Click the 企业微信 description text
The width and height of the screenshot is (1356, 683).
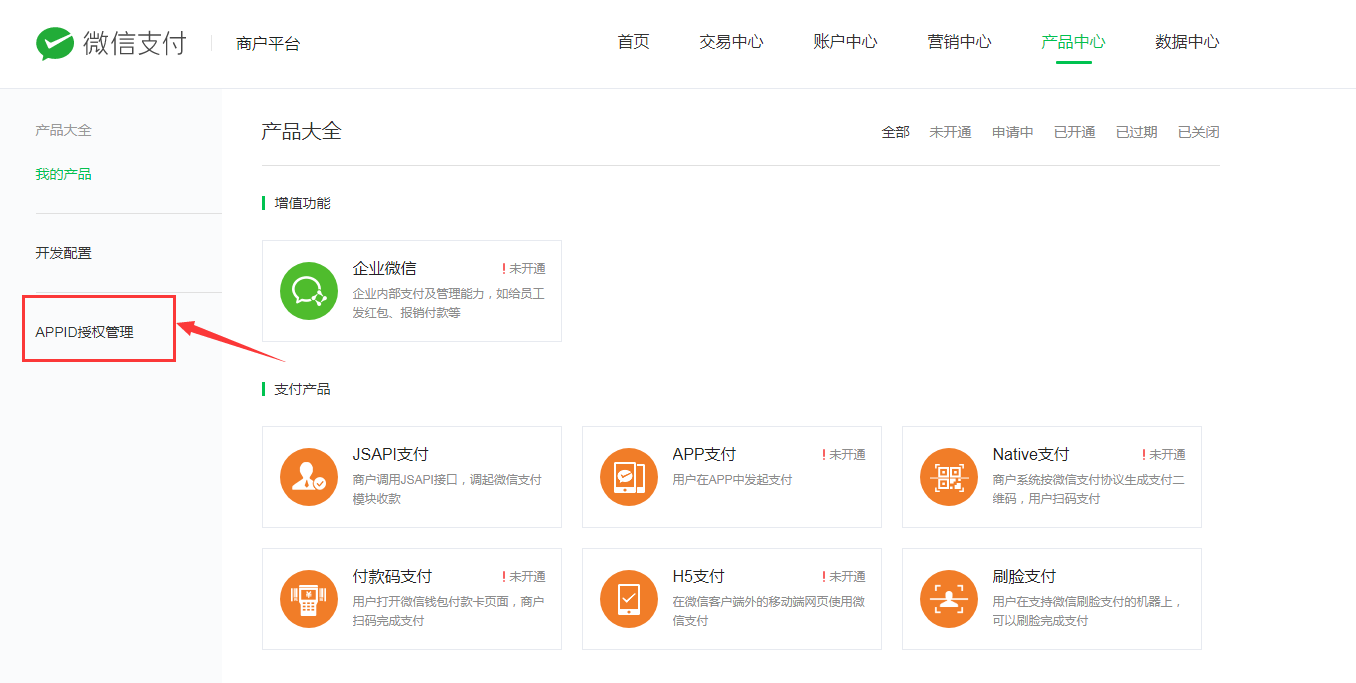pyautogui.click(x=449, y=303)
